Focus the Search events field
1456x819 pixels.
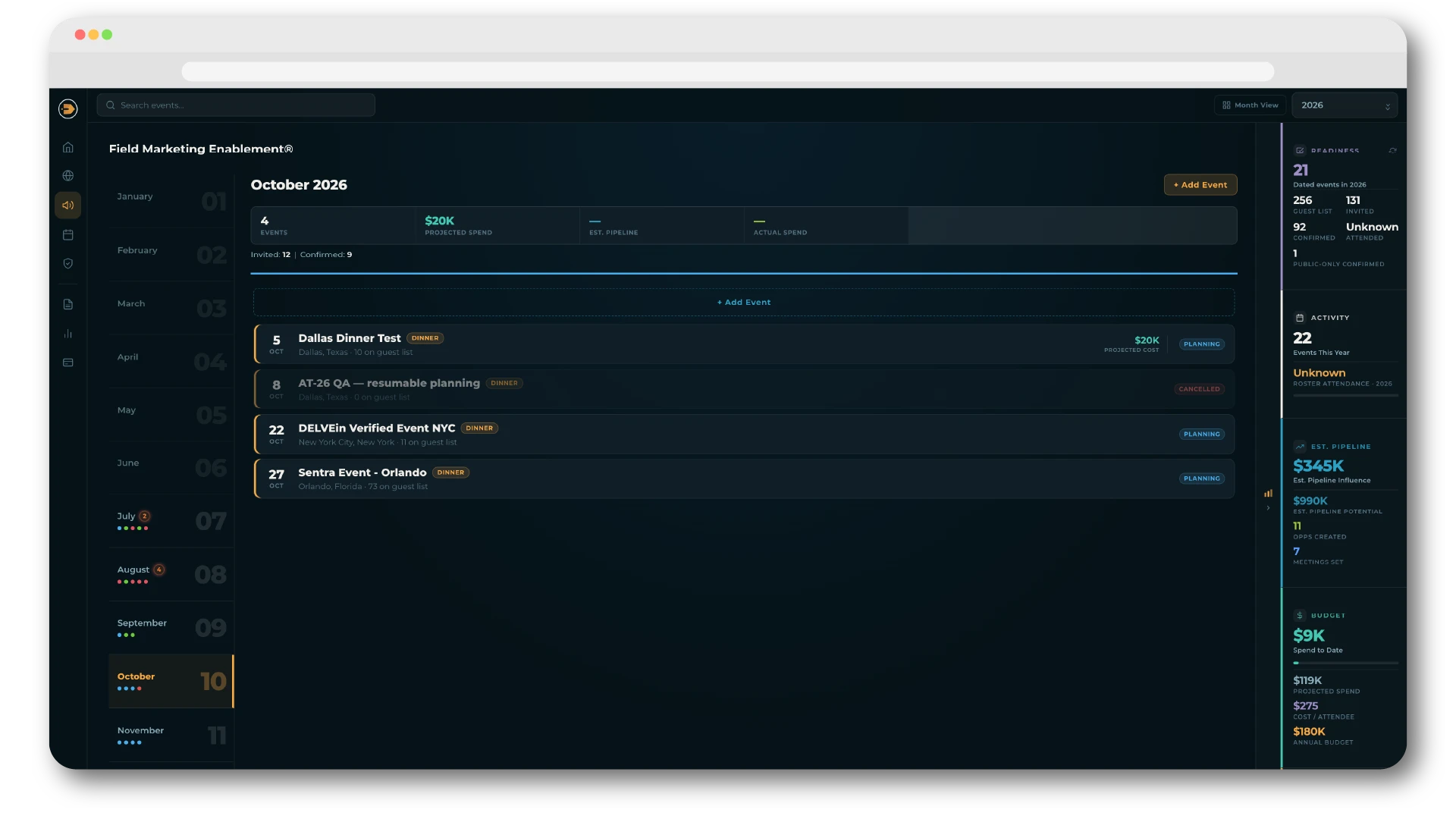click(x=236, y=105)
